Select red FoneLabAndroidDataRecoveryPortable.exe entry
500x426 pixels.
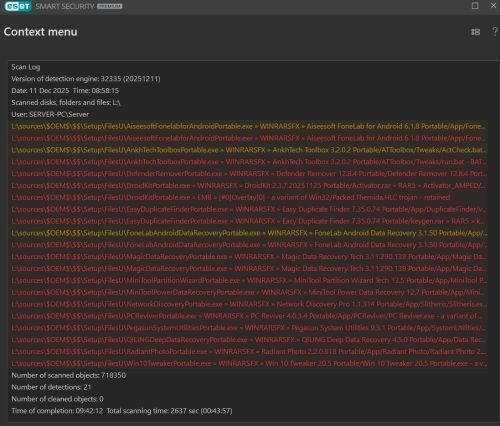248,245
